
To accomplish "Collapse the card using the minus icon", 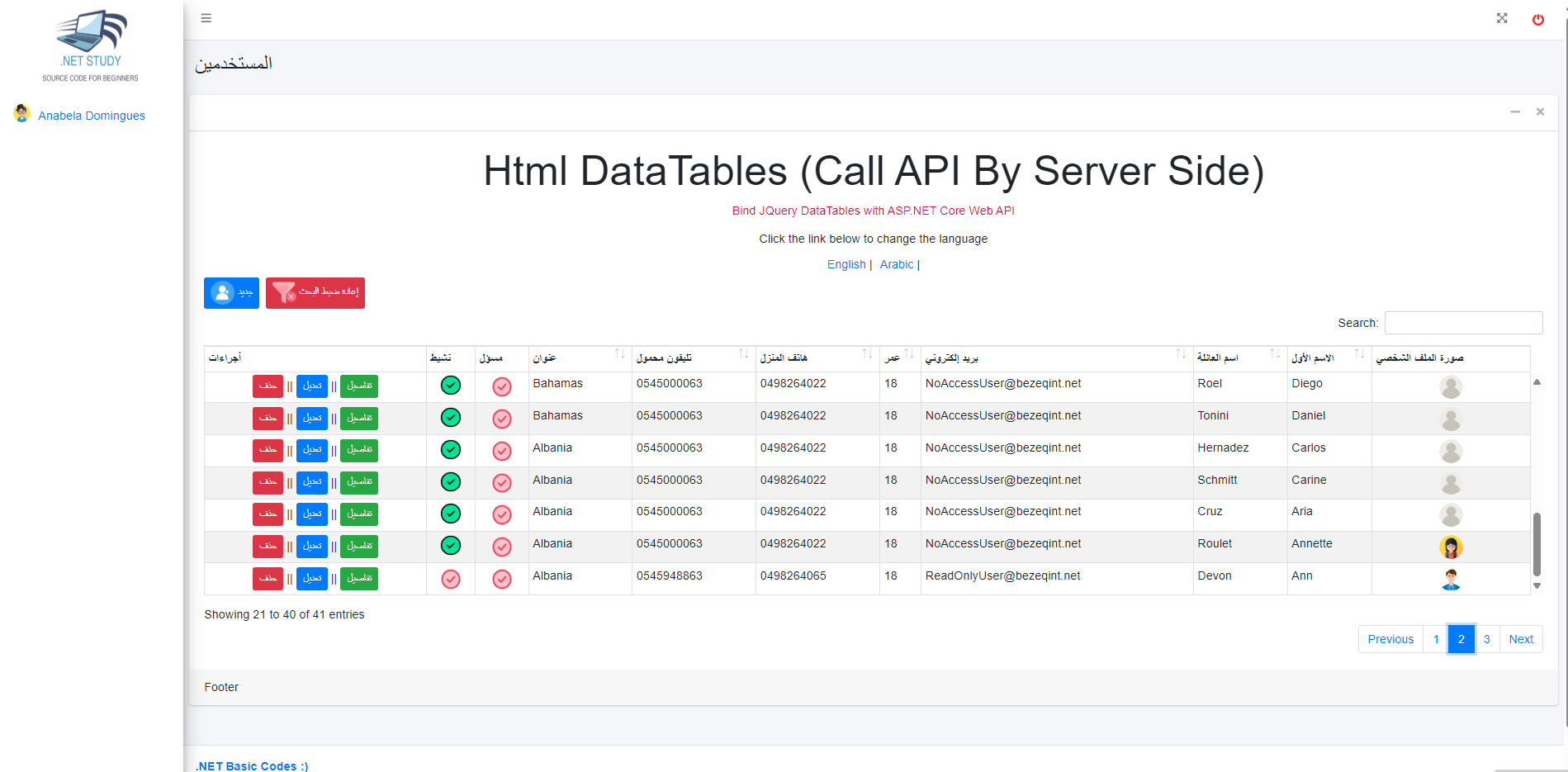I will click(1515, 111).
